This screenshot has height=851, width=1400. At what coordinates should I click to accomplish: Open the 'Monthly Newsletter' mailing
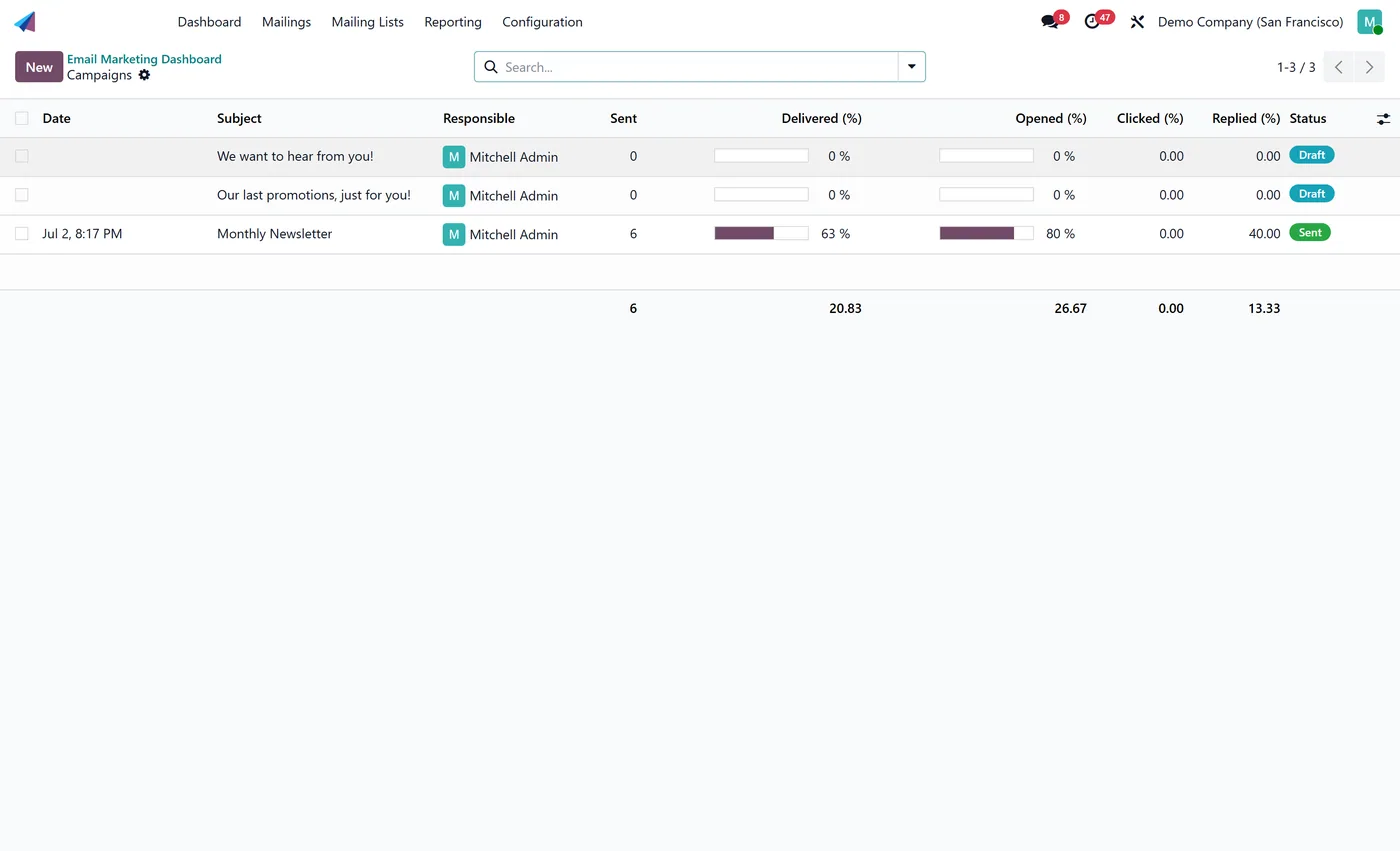point(274,233)
